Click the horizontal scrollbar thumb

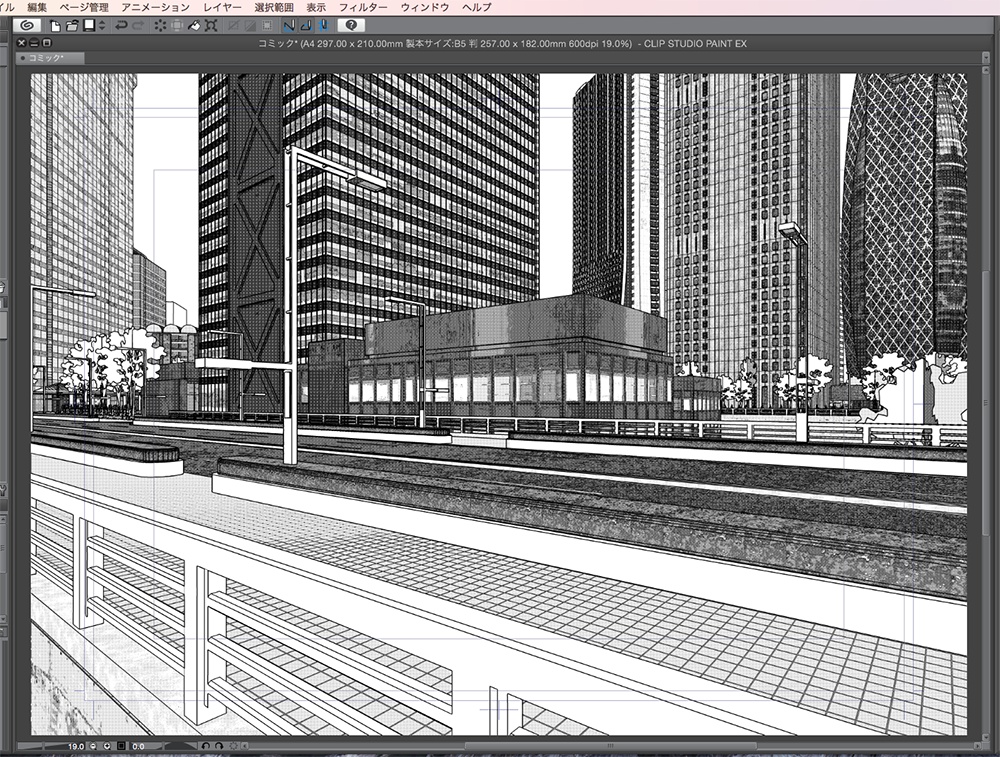click(x=610, y=746)
